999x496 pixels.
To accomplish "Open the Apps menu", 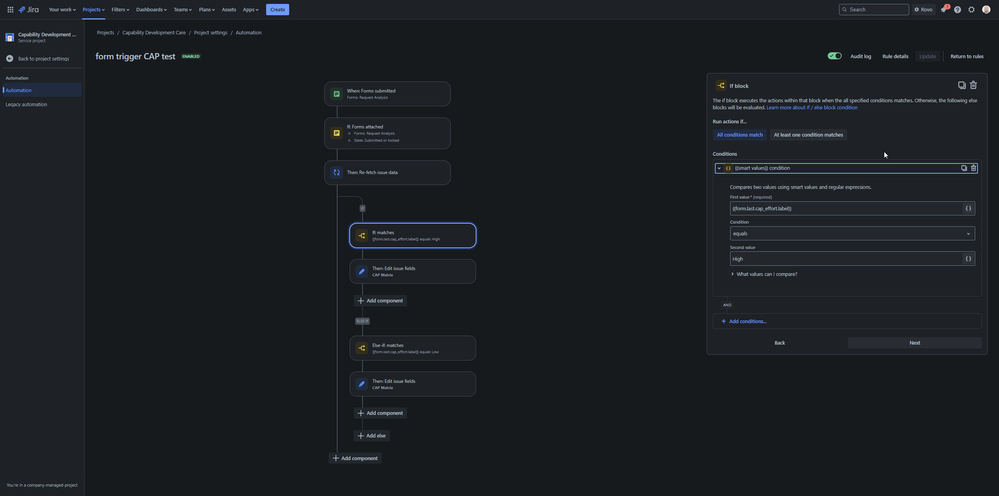I will pyautogui.click(x=251, y=10).
